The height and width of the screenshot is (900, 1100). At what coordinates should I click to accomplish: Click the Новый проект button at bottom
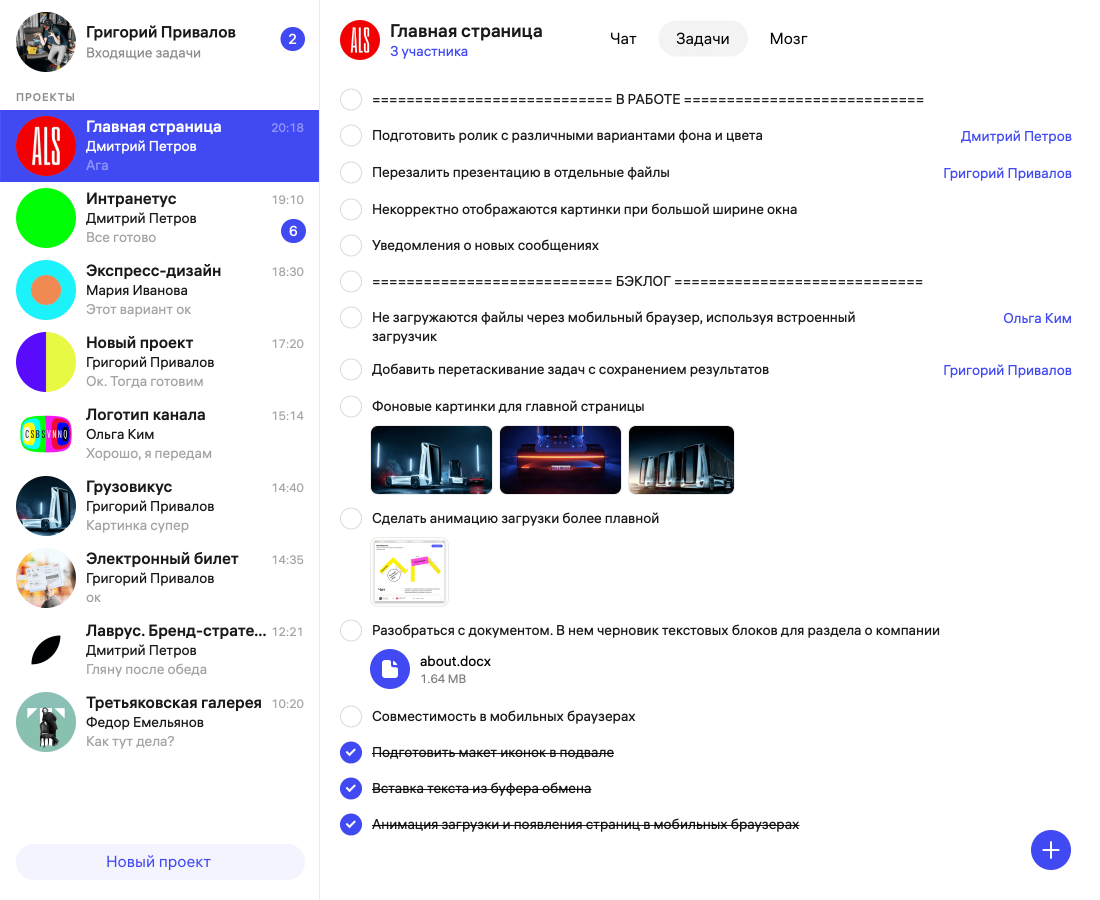(x=160, y=861)
